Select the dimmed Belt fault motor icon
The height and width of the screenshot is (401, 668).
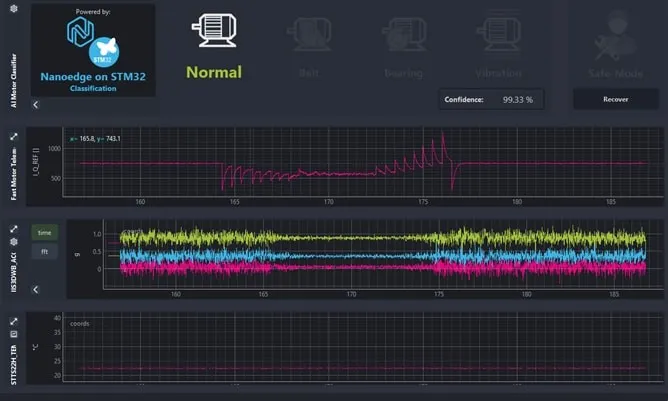[x=309, y=37]
